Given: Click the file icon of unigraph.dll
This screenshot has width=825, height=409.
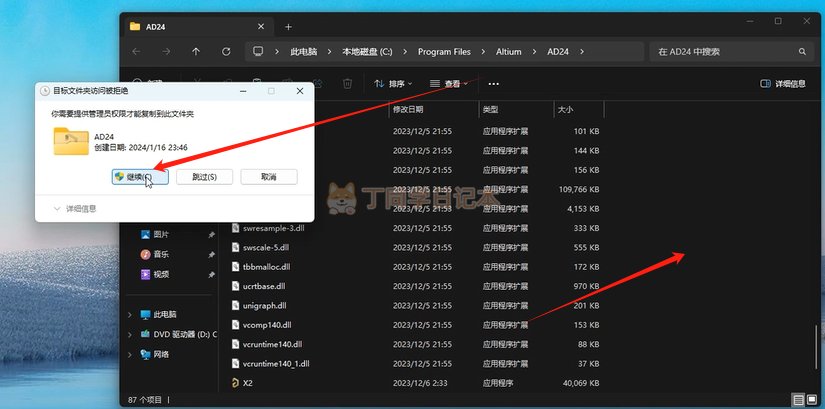Looking at the screenshot, I should [x=235, y=306].
